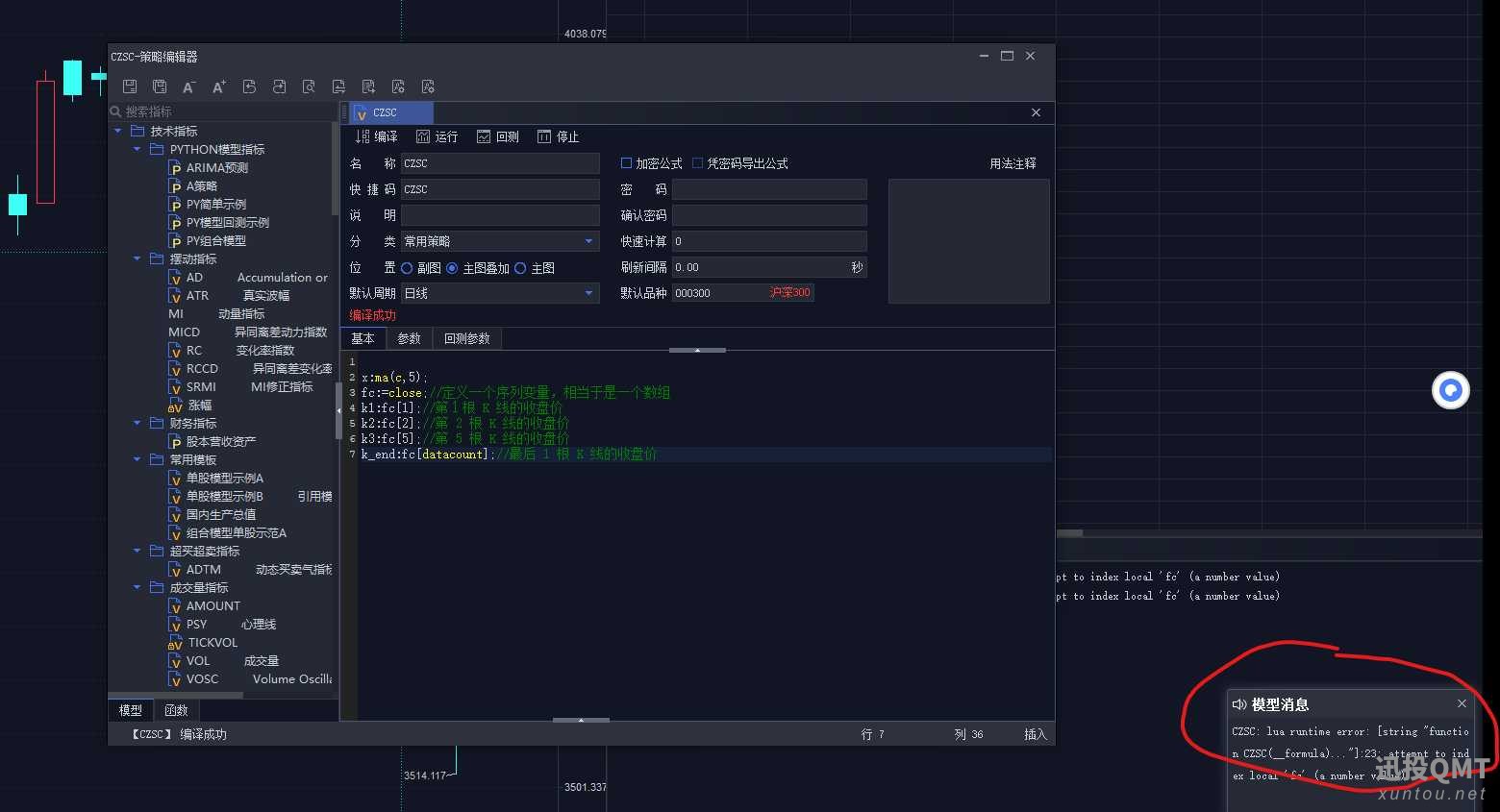Click the 编译成功 status bar message

tap(179, 734)
